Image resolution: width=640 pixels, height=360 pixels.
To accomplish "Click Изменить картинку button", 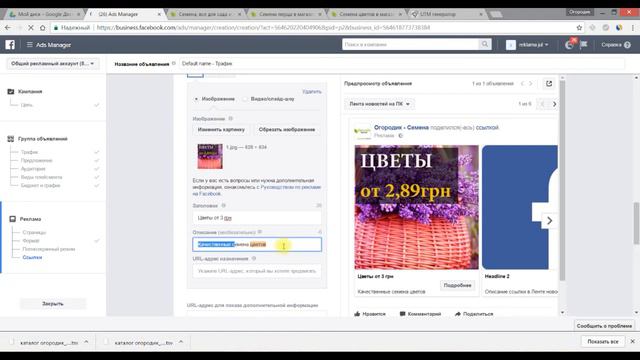I will [221, 129].
